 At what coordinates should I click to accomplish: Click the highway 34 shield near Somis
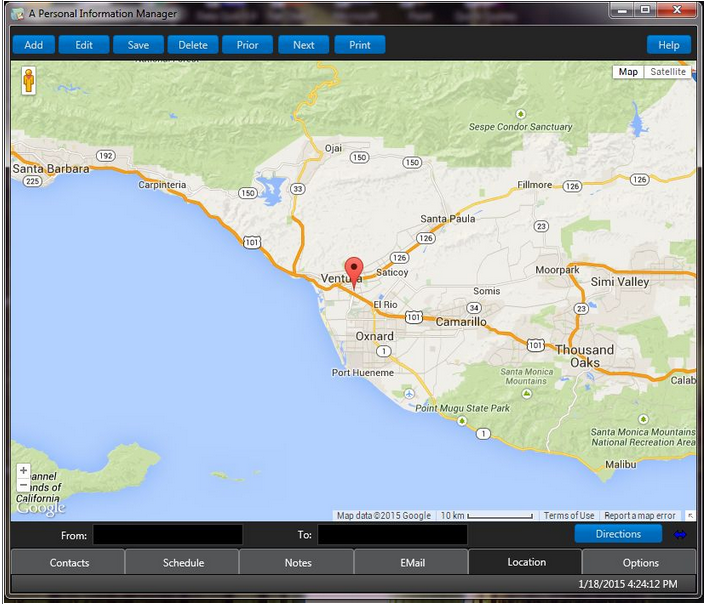pos(473,308)
